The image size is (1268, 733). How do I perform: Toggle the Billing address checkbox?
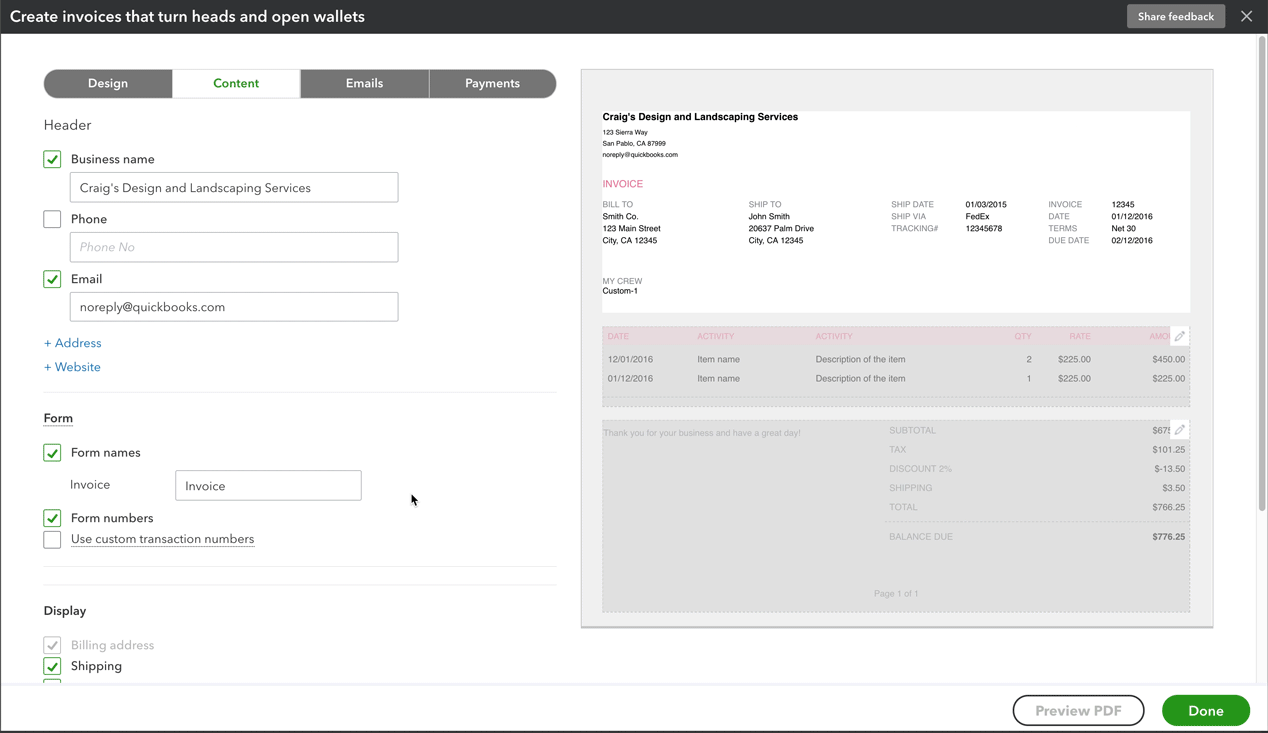[52, 645]
